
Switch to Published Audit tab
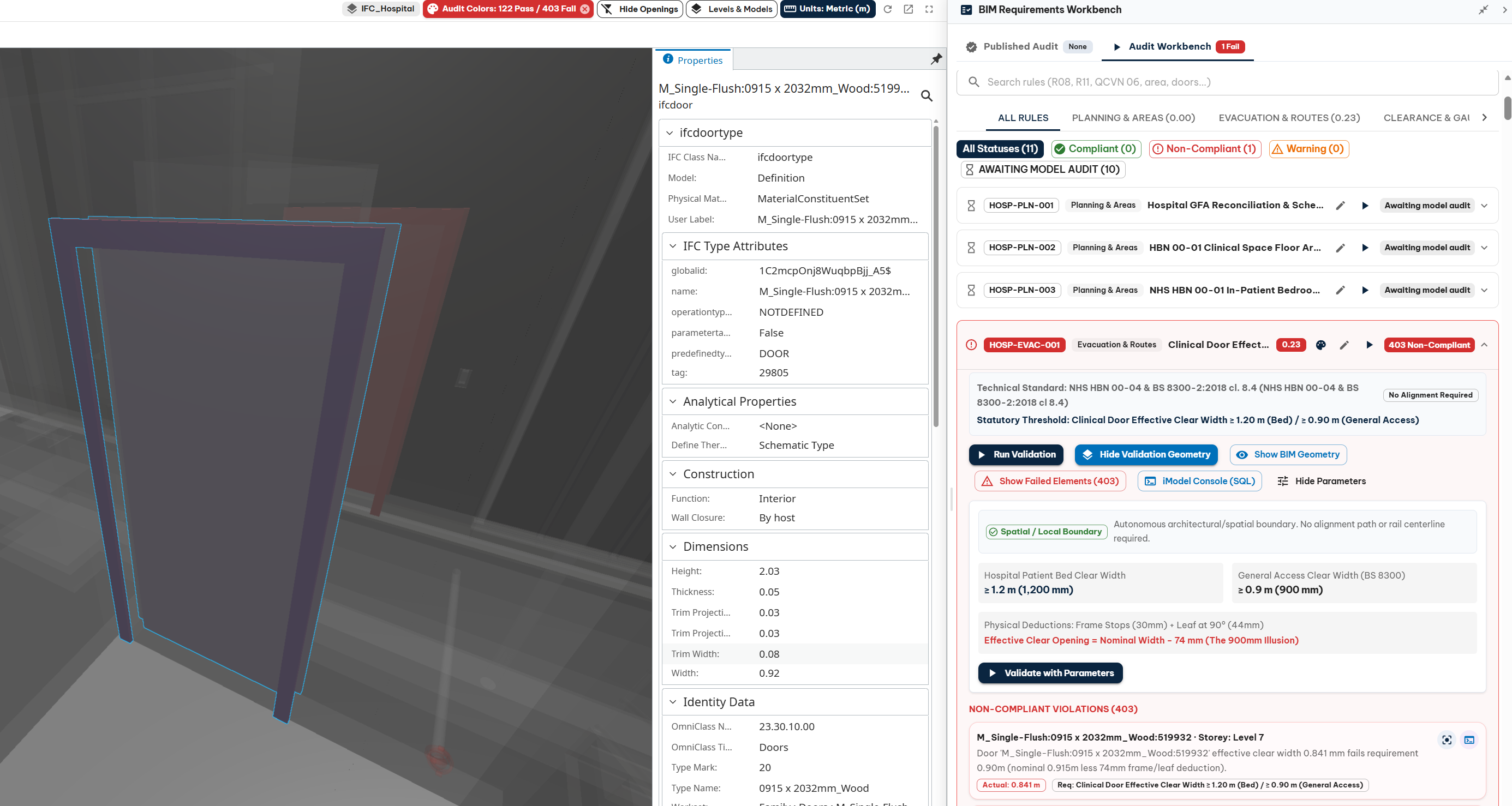(1029, 46)
